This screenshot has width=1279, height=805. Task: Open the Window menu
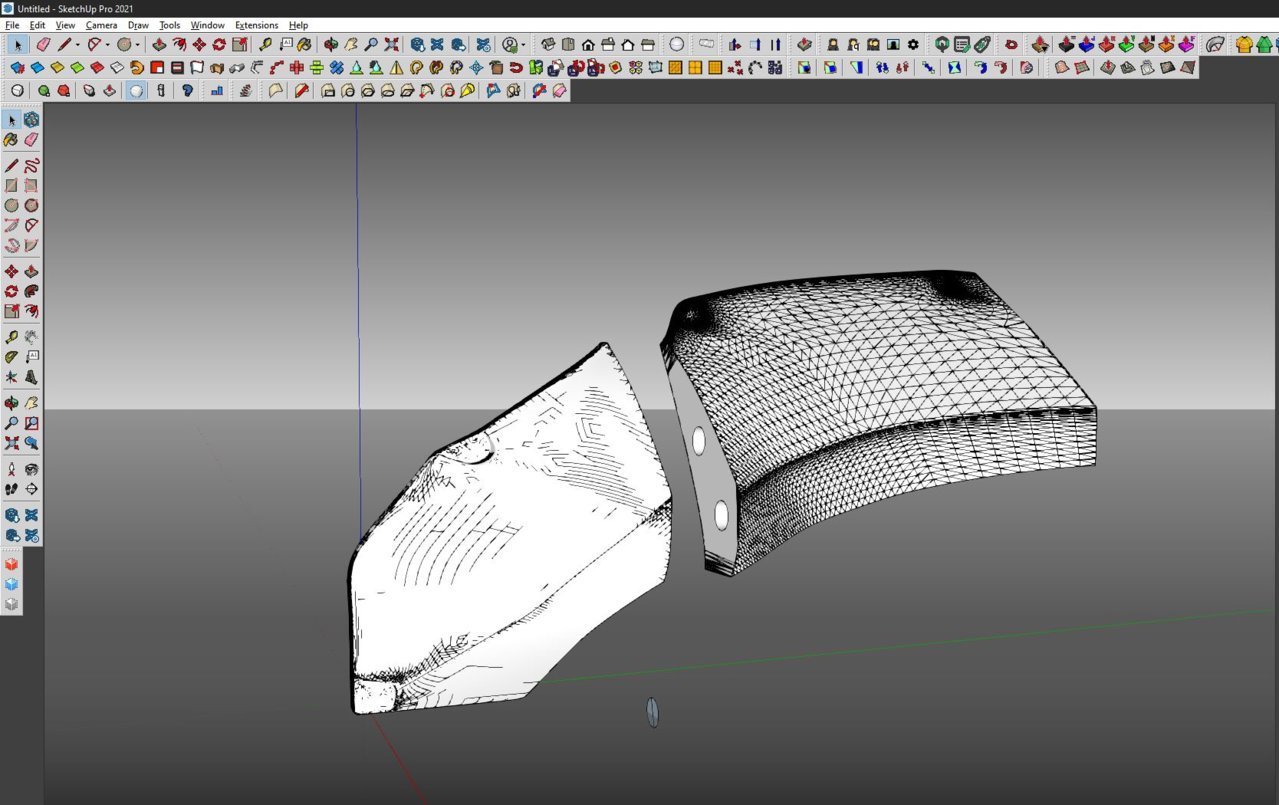point(207,25)
